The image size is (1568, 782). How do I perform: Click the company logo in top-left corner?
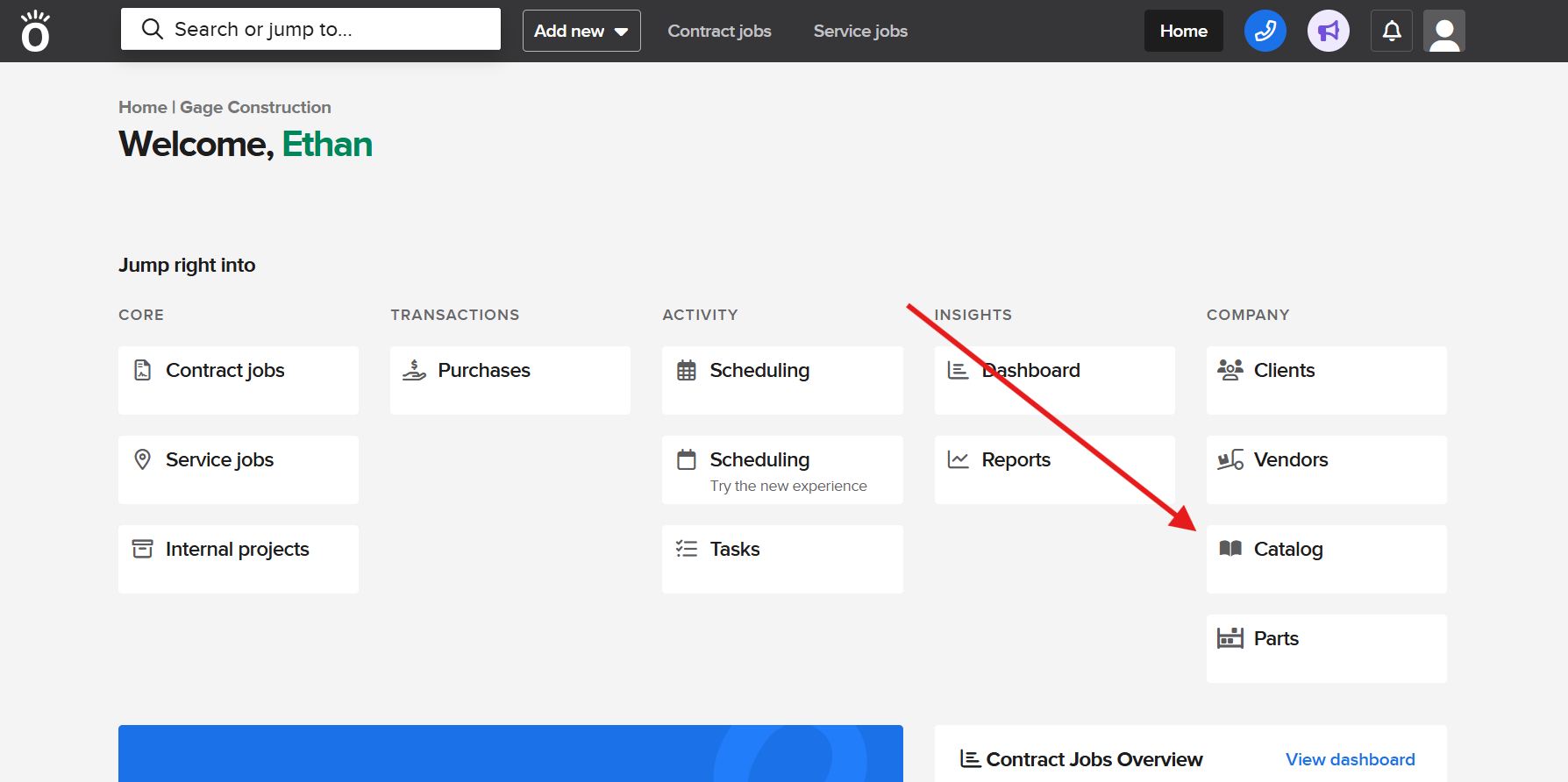click(x=35, y=31)
